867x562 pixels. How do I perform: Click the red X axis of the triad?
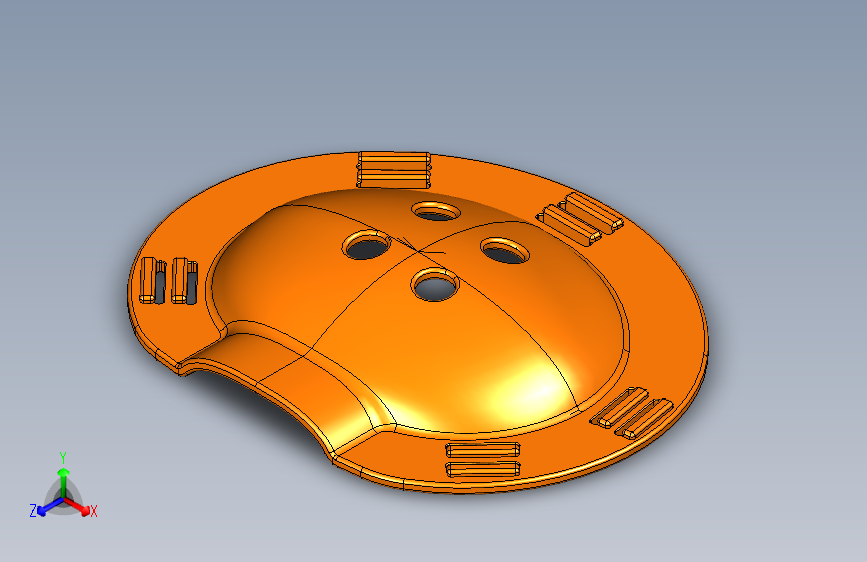(x=77, y=506)
